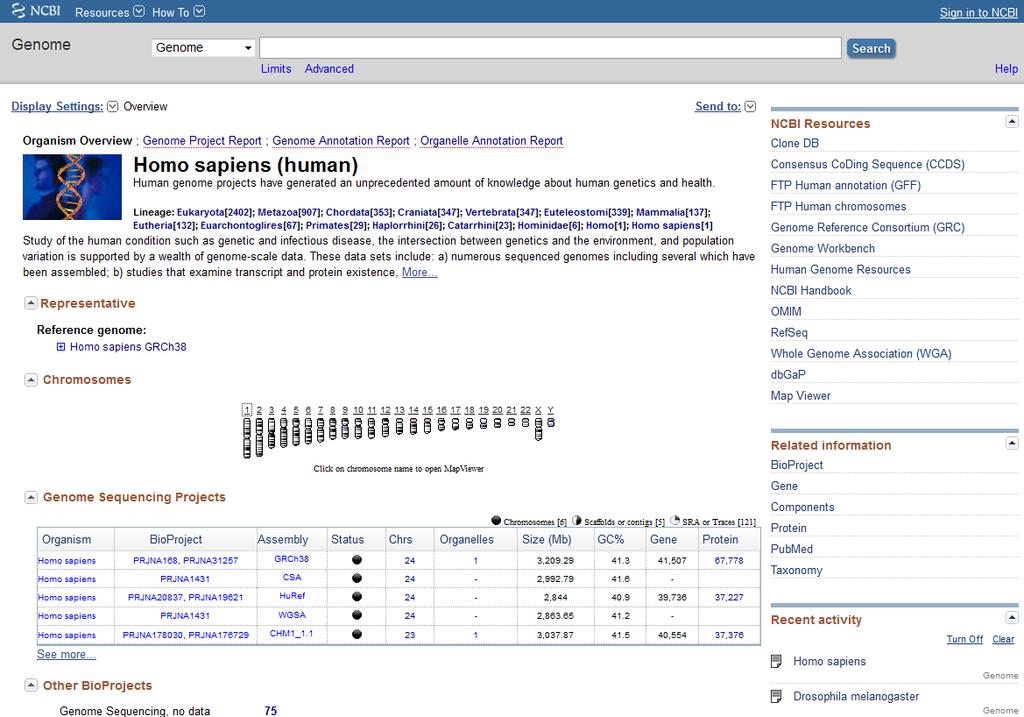Viewport: 1024px width, 717px height.
Task: Open the CHM1_1.1 assembly link
Action: point(291,633)
